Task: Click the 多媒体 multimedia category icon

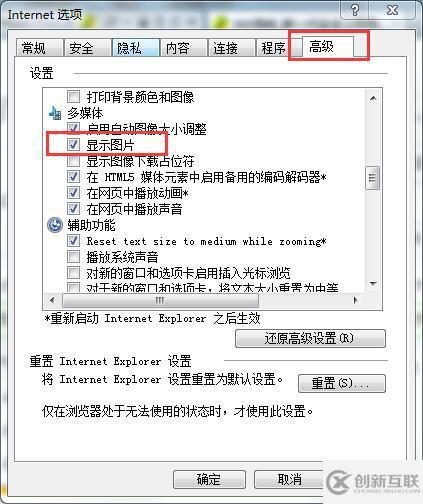Action: [55, 113]
